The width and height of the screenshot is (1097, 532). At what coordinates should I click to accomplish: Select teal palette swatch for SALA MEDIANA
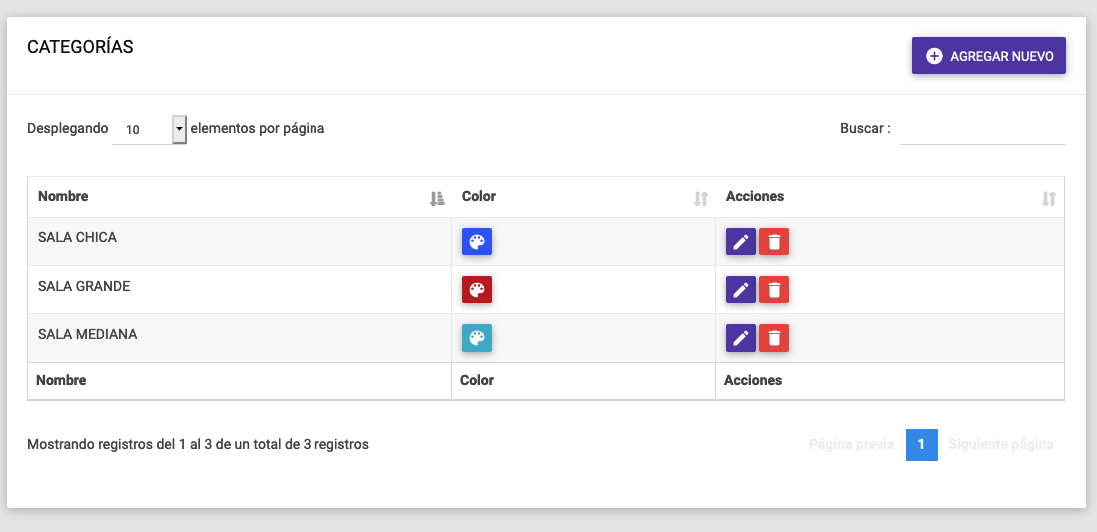click(477, 338)
